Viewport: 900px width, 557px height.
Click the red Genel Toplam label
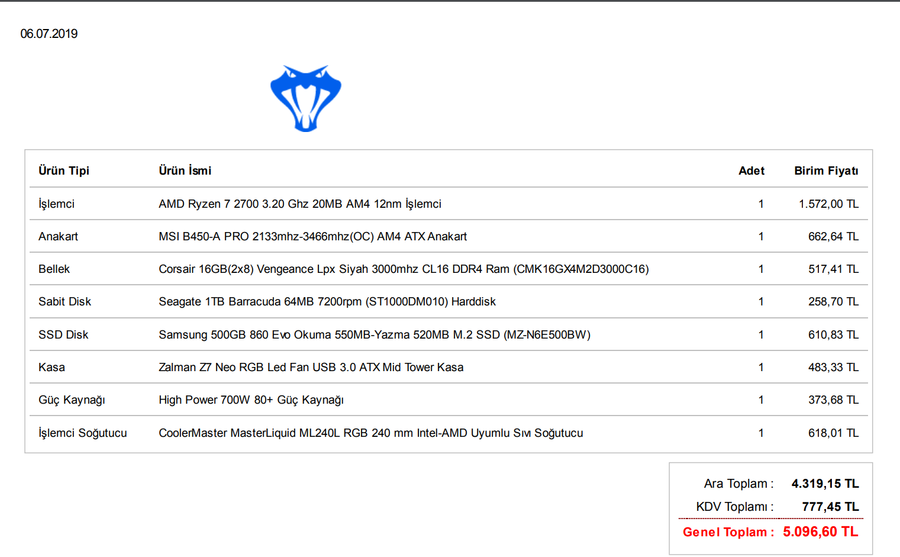pos(728,532)
